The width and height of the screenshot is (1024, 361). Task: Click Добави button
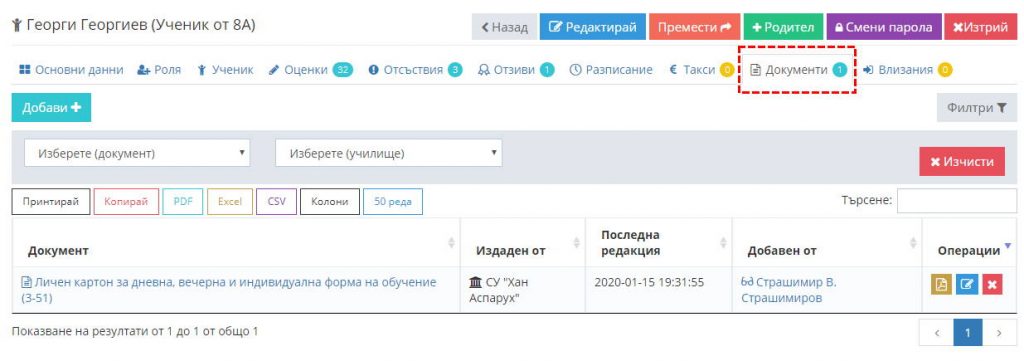51,108
